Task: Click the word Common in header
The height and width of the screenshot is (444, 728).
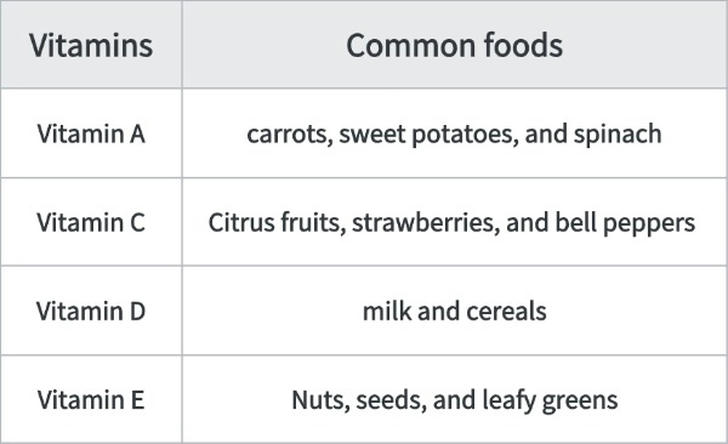Action: 411,46
